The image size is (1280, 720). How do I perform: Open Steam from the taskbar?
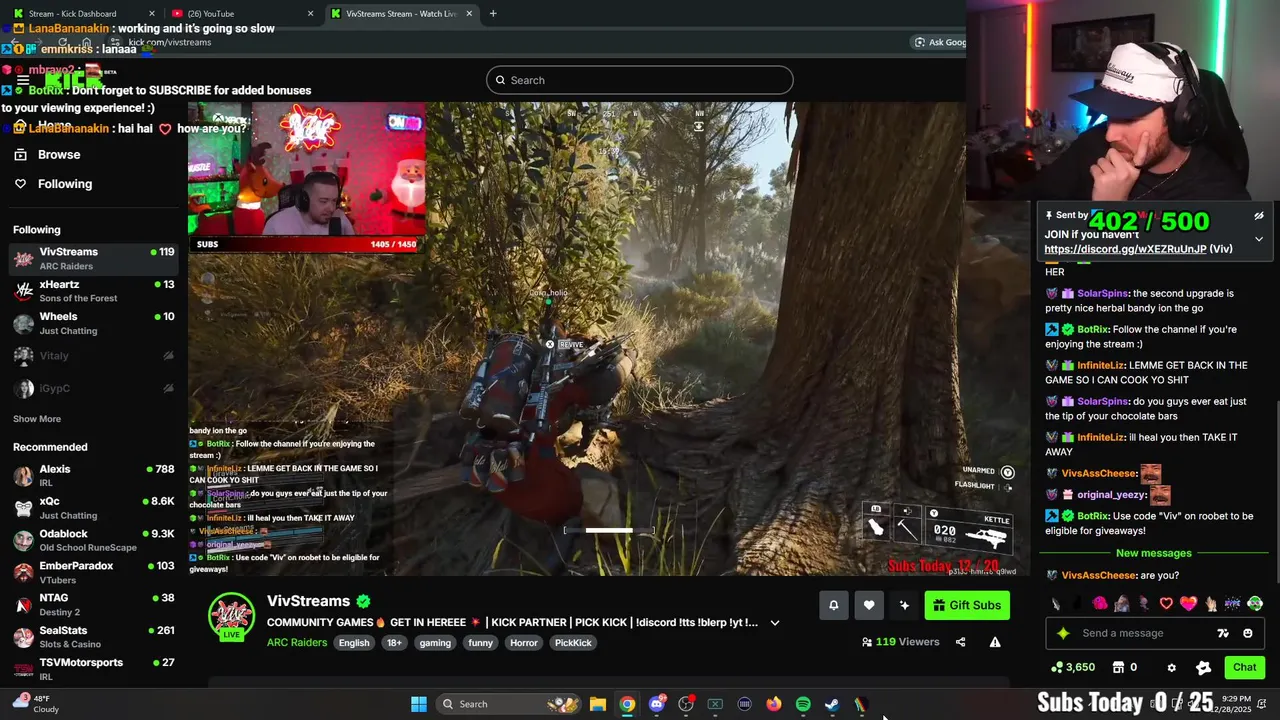(832, 704)
